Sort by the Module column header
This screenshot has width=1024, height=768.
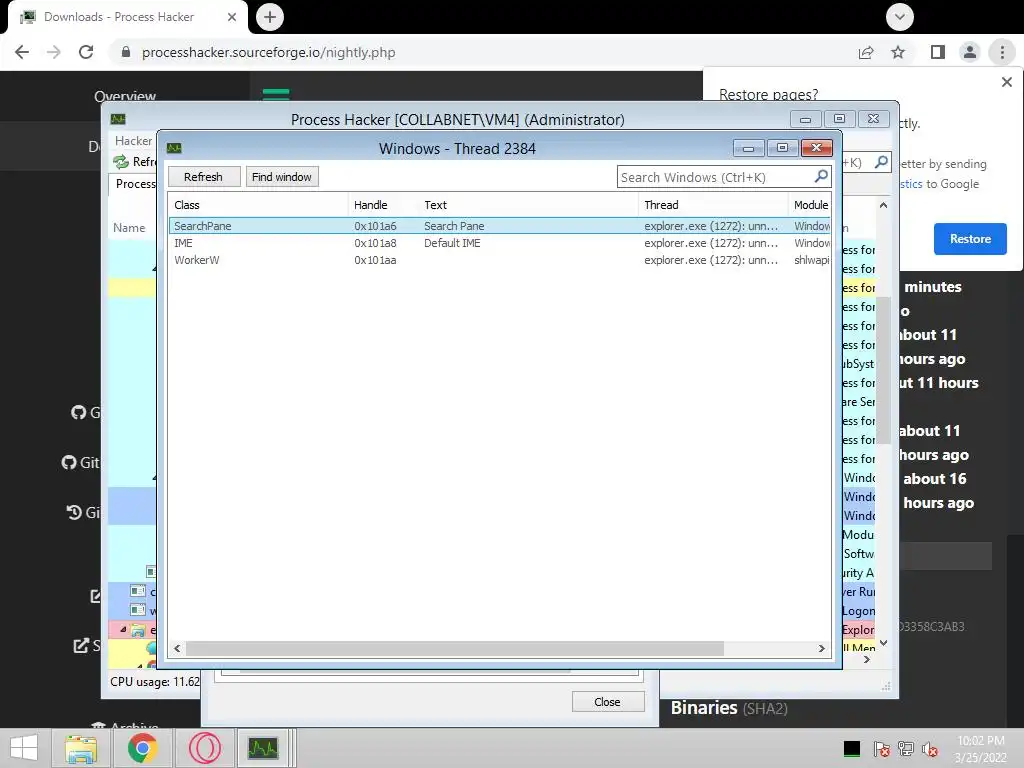pyautogui.click(x=810, y=205)
